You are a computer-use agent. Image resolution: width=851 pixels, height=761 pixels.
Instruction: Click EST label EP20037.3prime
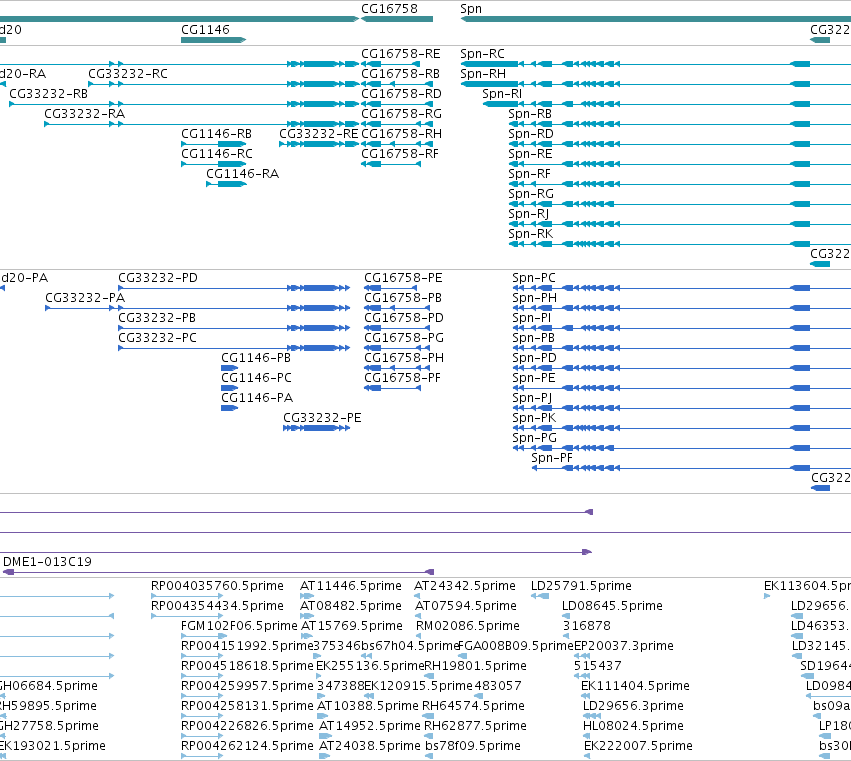[624, 646]
